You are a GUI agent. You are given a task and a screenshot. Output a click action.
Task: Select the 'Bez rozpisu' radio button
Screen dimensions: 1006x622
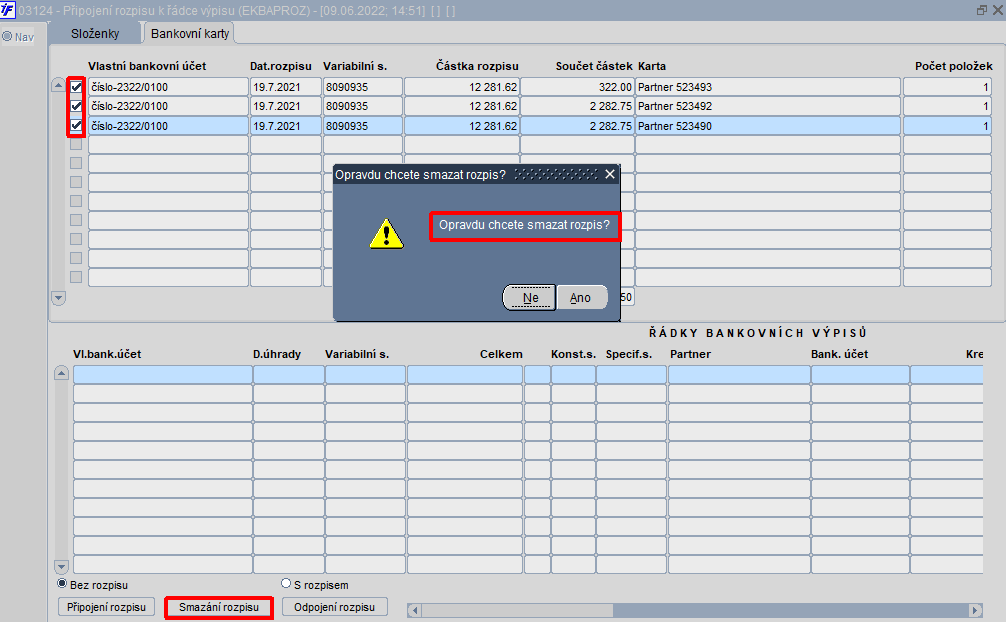[x=62, y=583]
